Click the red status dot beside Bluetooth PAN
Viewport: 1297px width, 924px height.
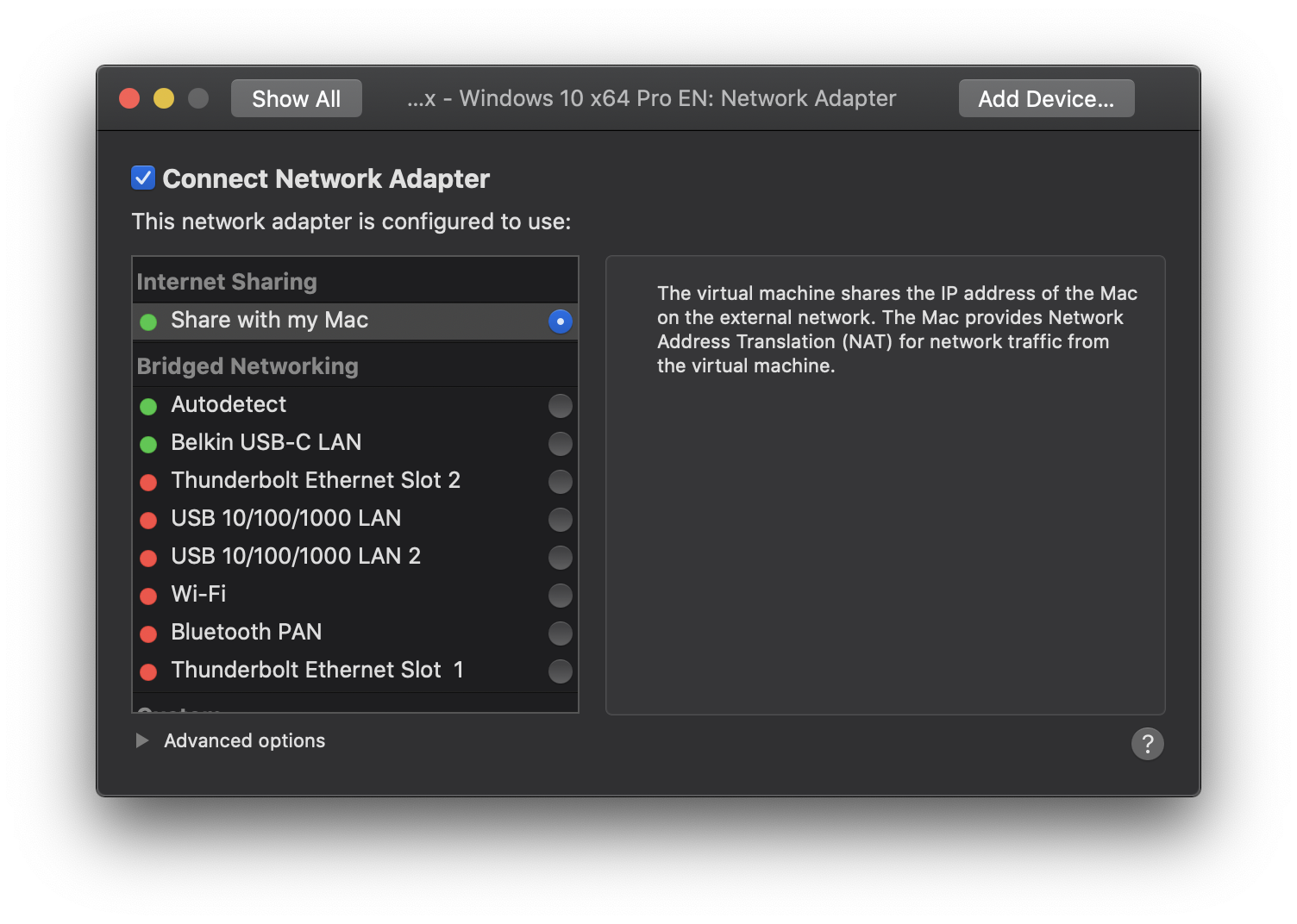(148, 634)
